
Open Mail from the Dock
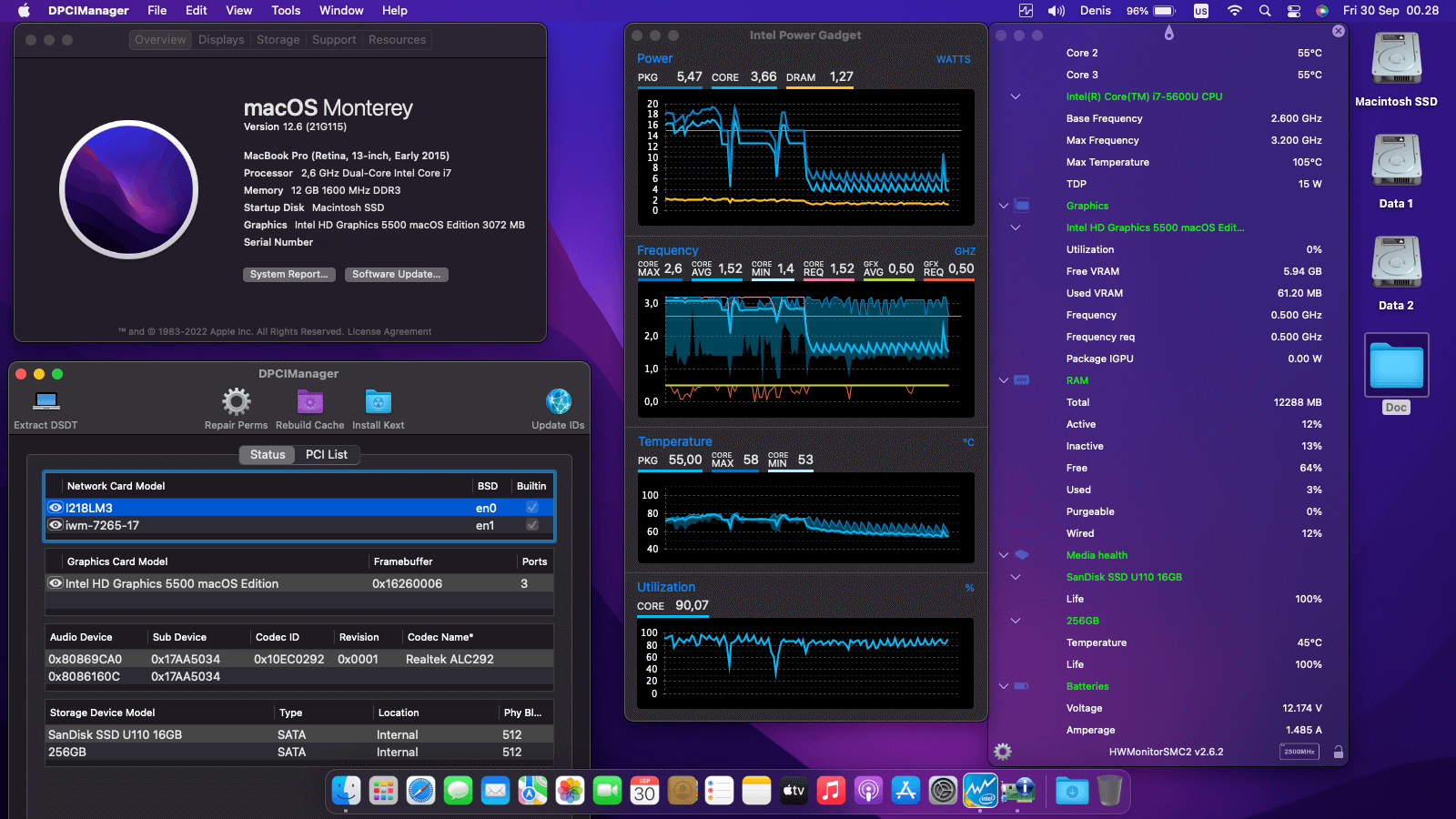pos(495,790)
